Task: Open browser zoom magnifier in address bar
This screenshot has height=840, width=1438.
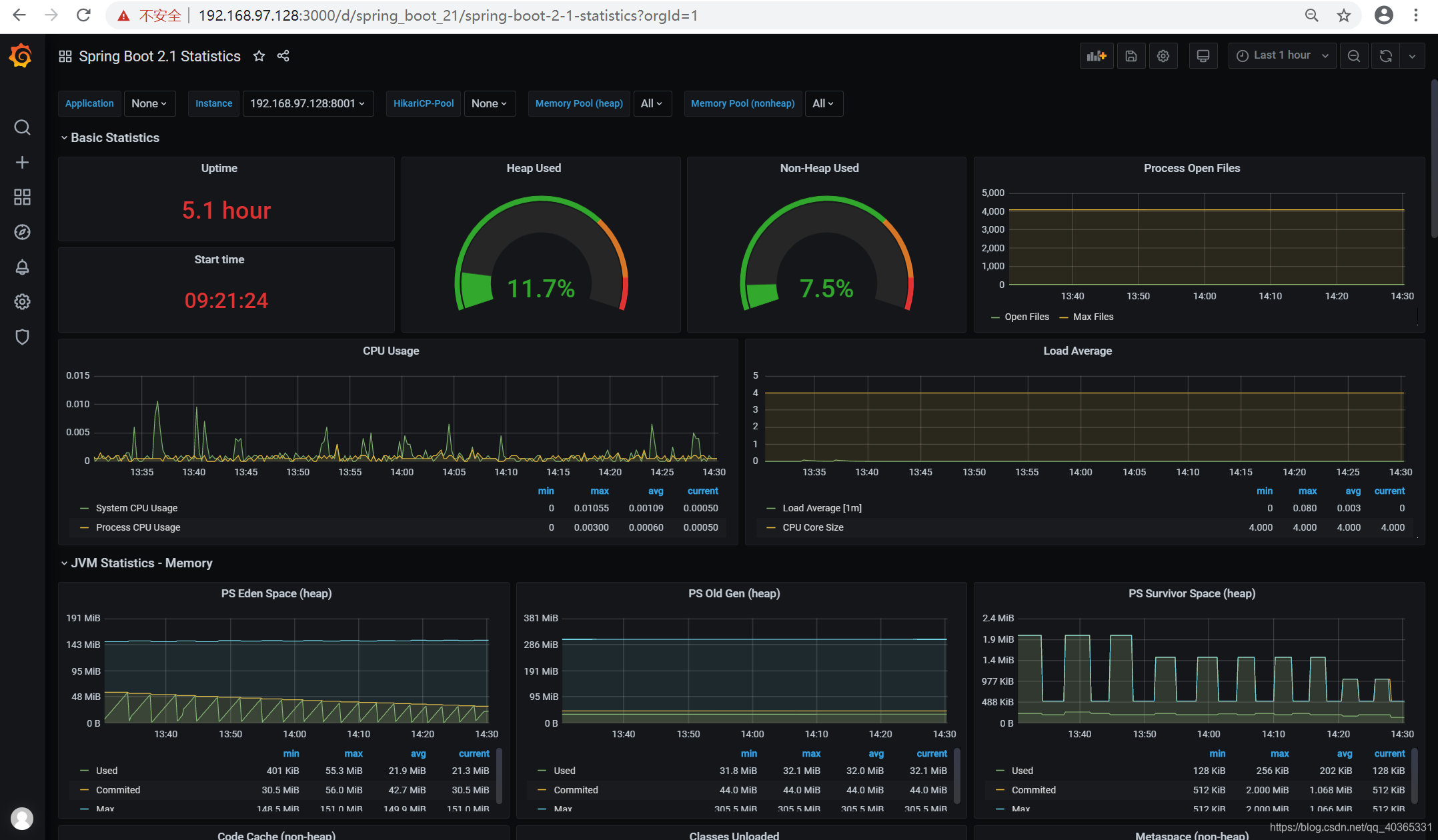Action: pos(1311,15)
